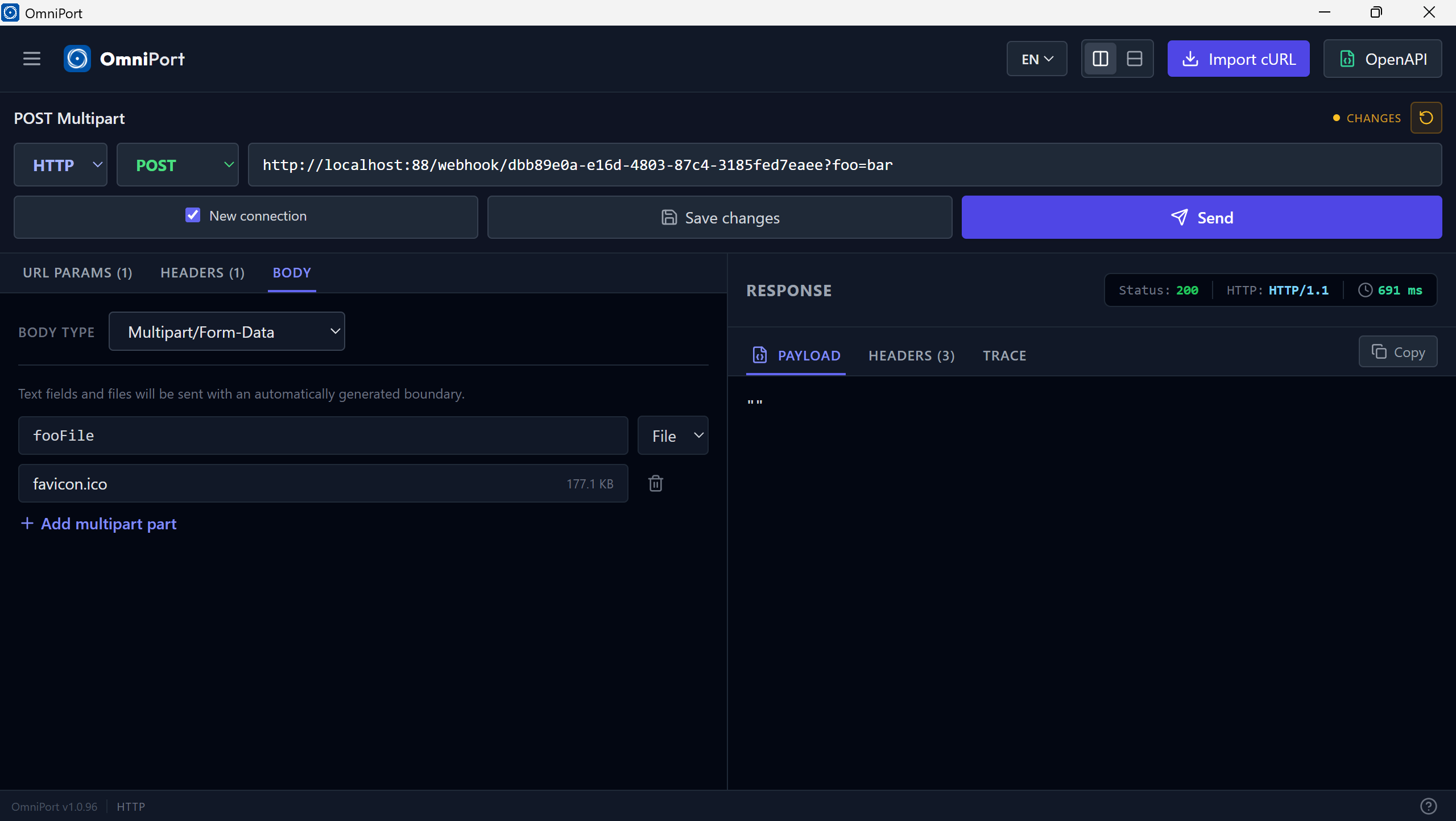Image resolution: width=1456 pixels, height=821 pixels.
Task: Minimize the OmniPort window
Action: click(1325, 13)
